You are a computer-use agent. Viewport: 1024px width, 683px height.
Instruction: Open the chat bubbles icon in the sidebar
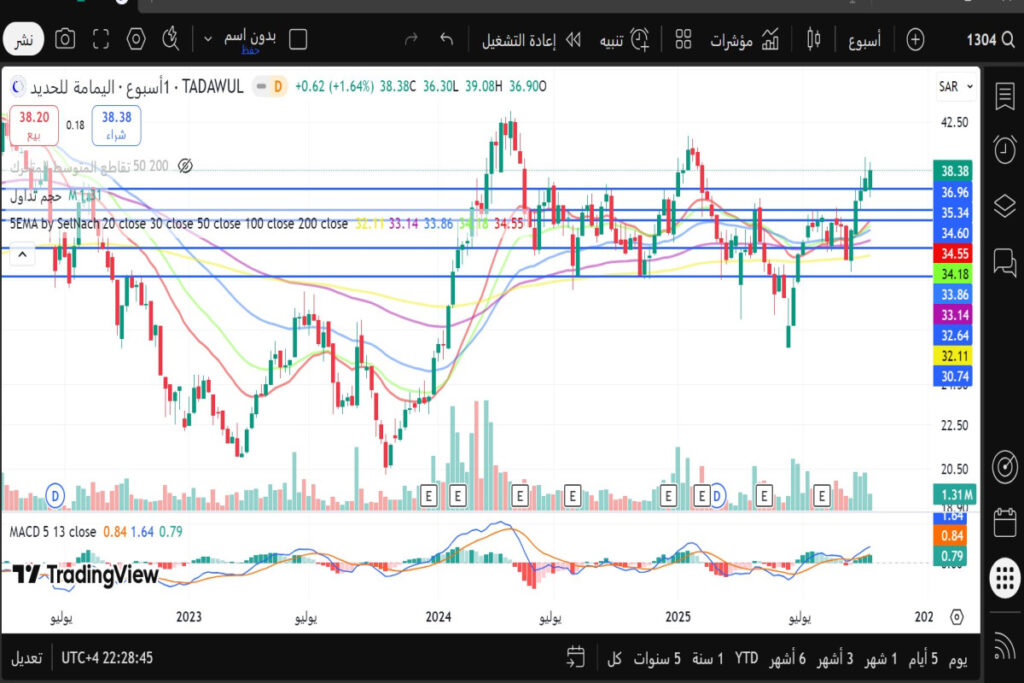point(1004,263)
